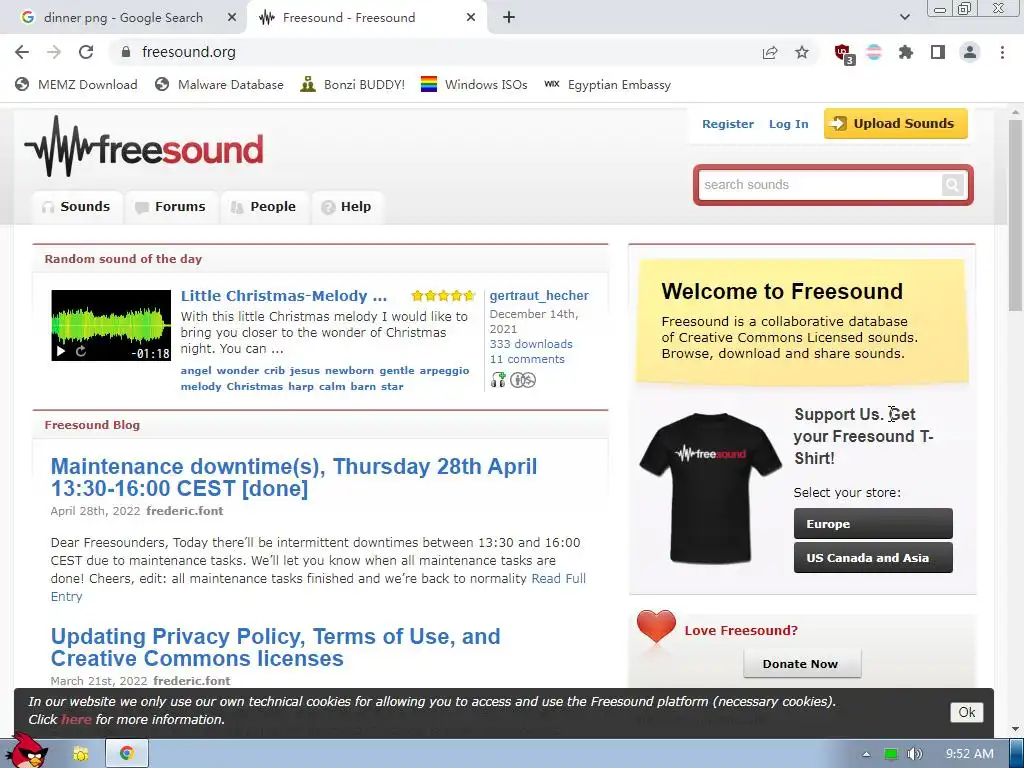Image resolution: width=1024 pixels, height=768 pixels.
Task: Click the Freesound T-shirt image
Action: coord(710,487)
